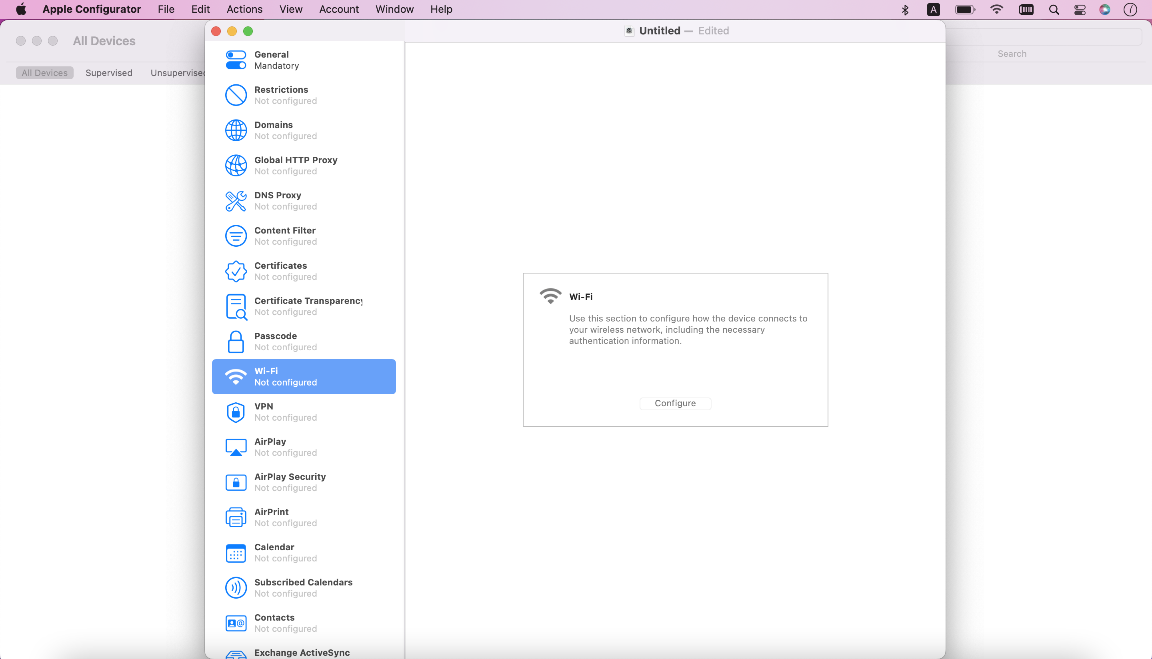The image size is (1152, 659).
Task: Open Passcode using the padlock icon
Action: 236,342
